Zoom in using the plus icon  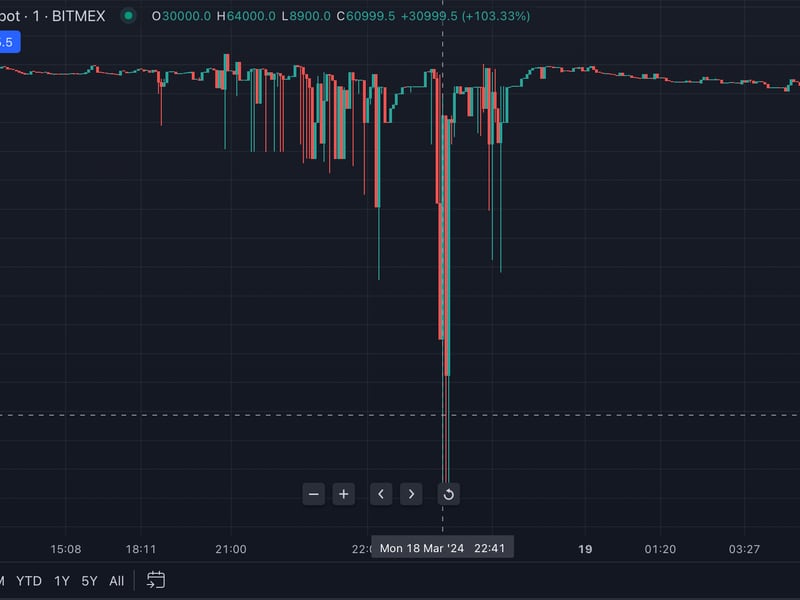pyautogui.click(x=343, y=493)
